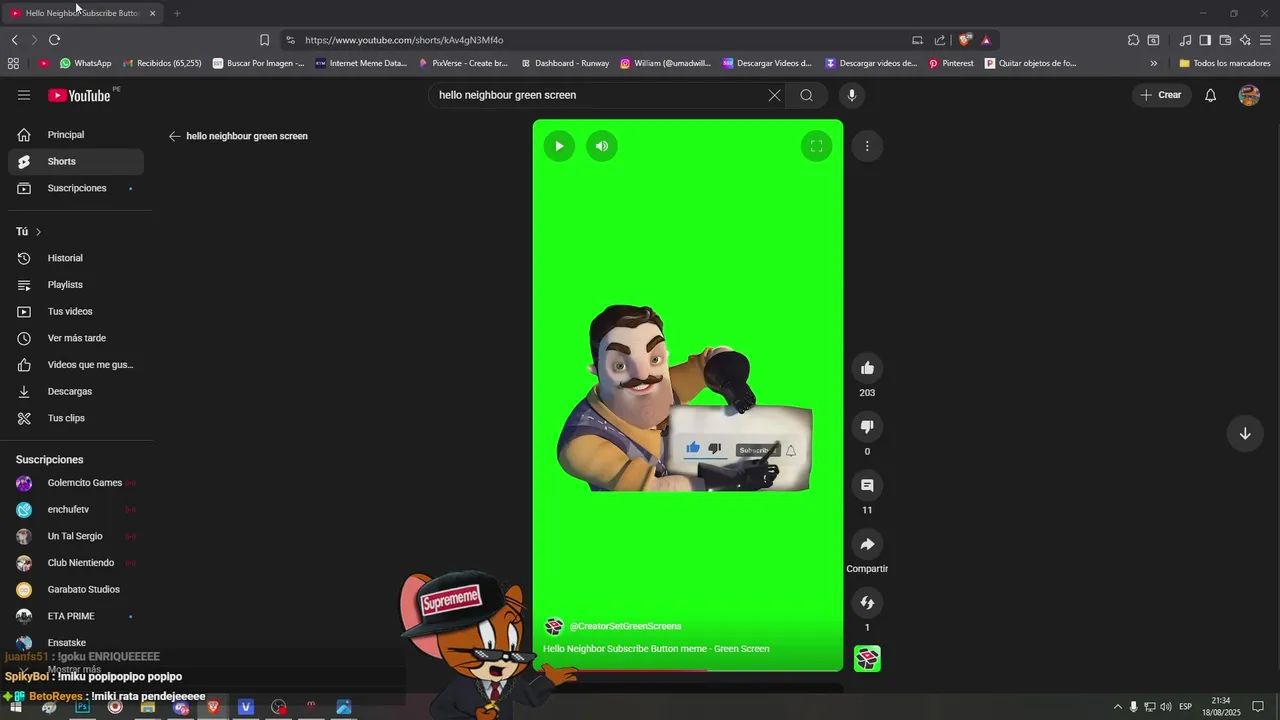Image resolution: width=1280 pixels, height=720 pixels.
Task: Open enchufetv channel
Action: (76, 509)
